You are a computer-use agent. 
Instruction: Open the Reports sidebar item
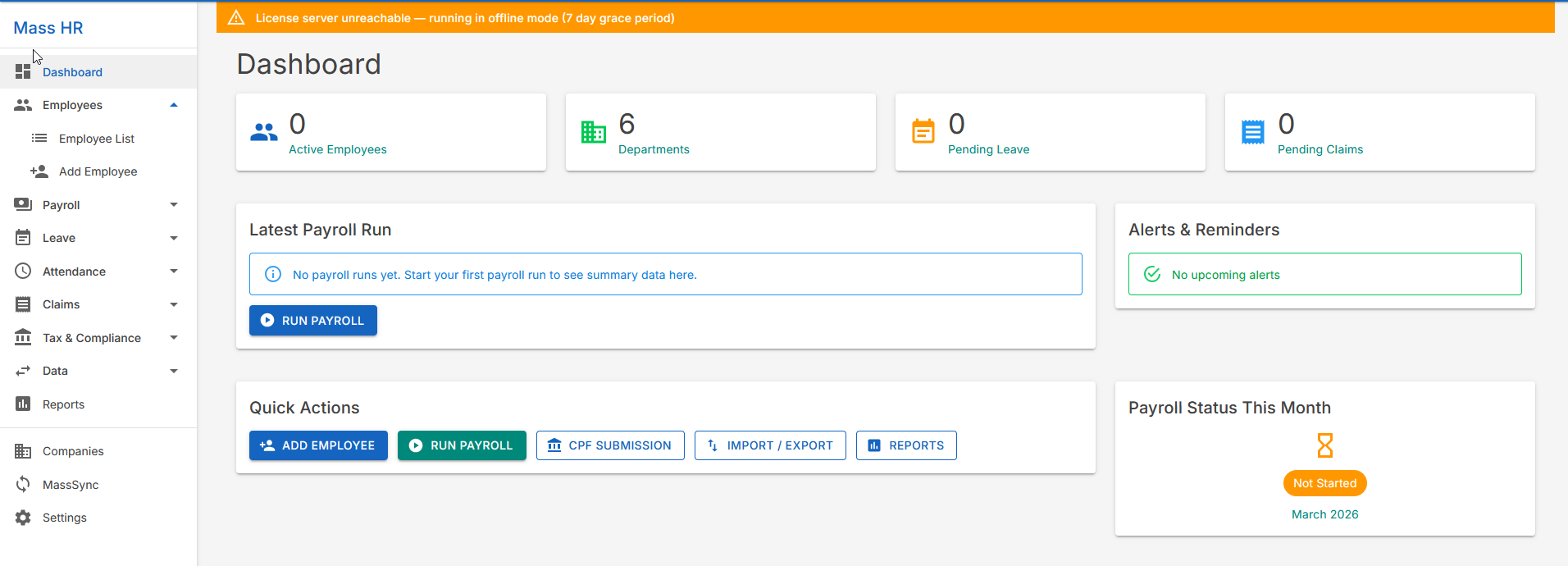tap(98, 404)
